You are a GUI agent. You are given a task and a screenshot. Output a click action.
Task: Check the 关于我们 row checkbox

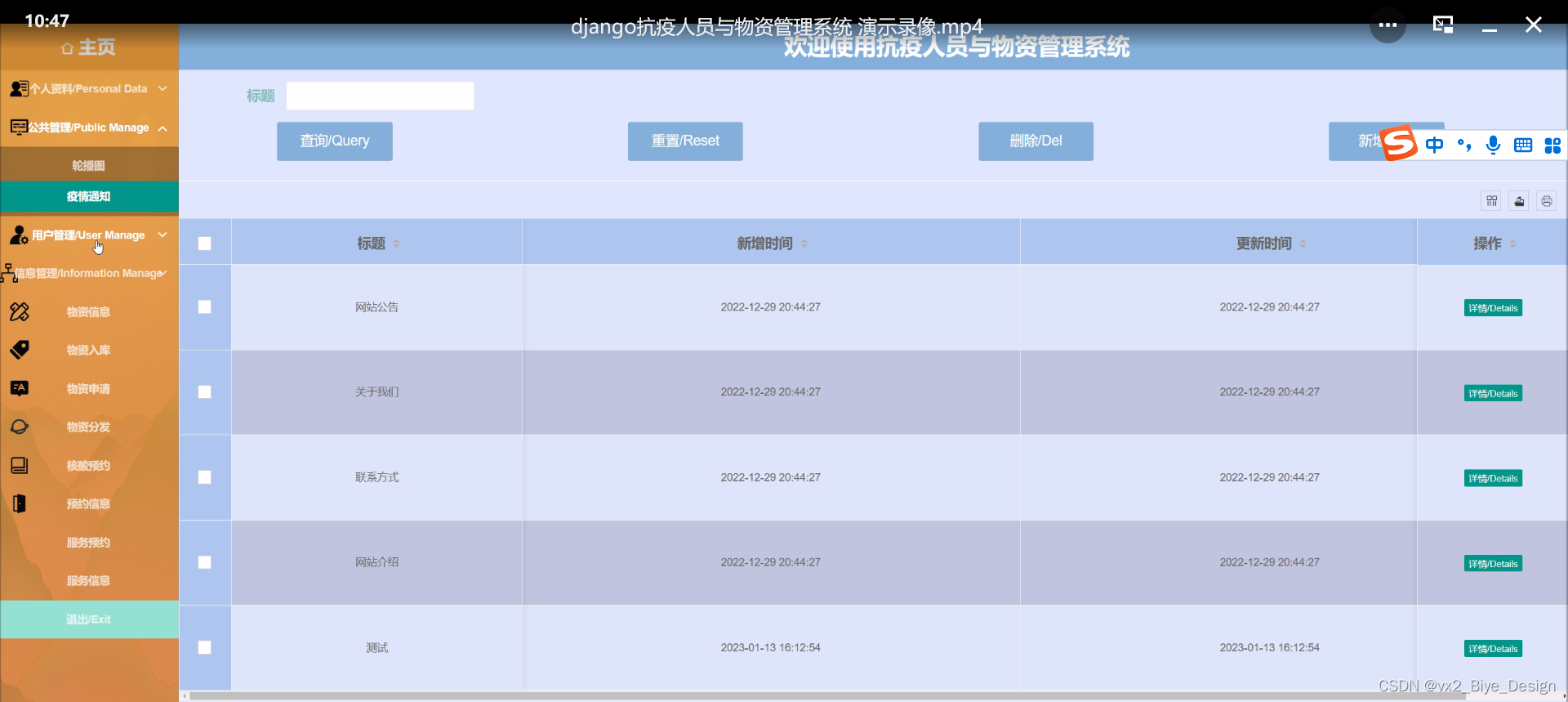pyautogui.click(x=204, y=391)
